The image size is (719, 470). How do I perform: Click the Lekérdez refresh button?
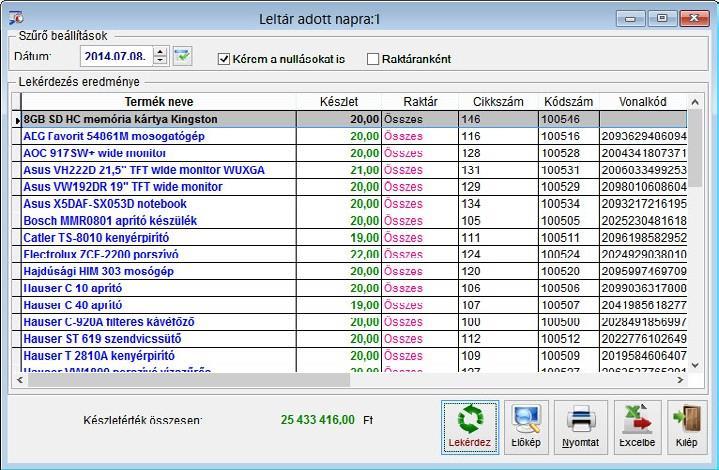point(470,427)
